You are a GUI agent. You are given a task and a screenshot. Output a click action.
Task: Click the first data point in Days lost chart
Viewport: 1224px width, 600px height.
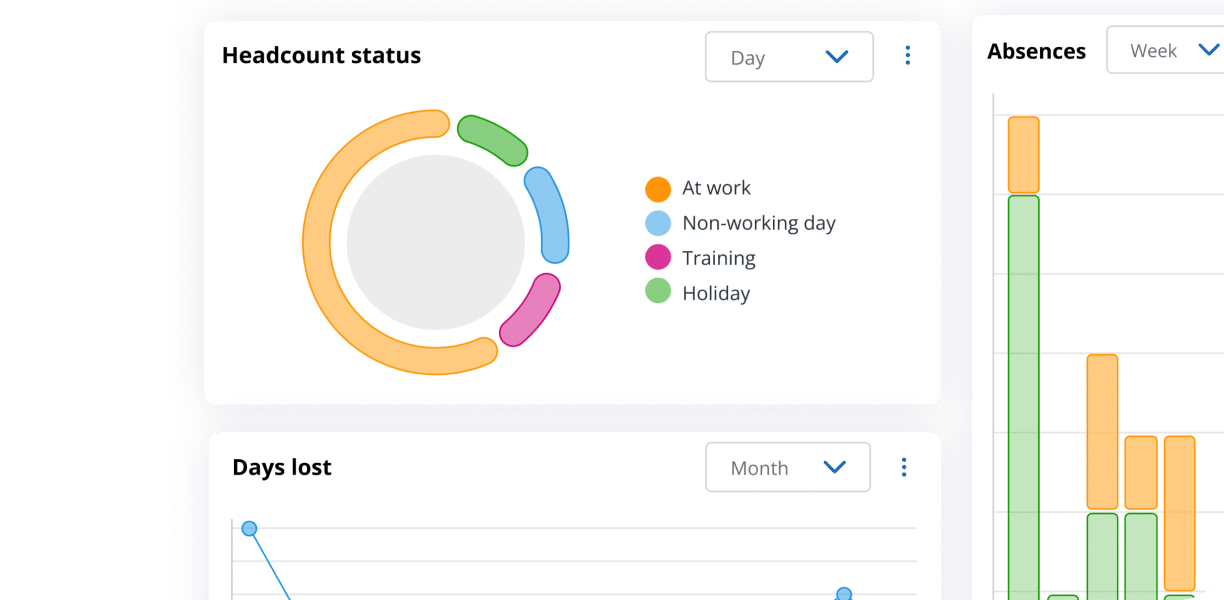249,528
